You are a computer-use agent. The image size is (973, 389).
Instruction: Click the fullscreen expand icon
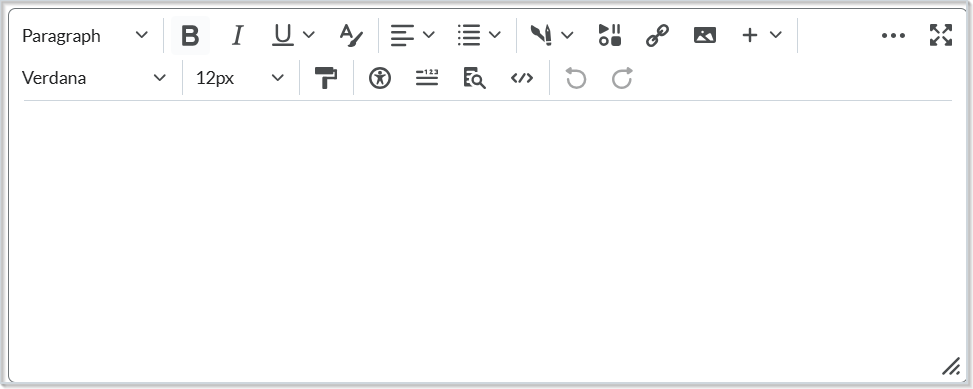[941, 35]
